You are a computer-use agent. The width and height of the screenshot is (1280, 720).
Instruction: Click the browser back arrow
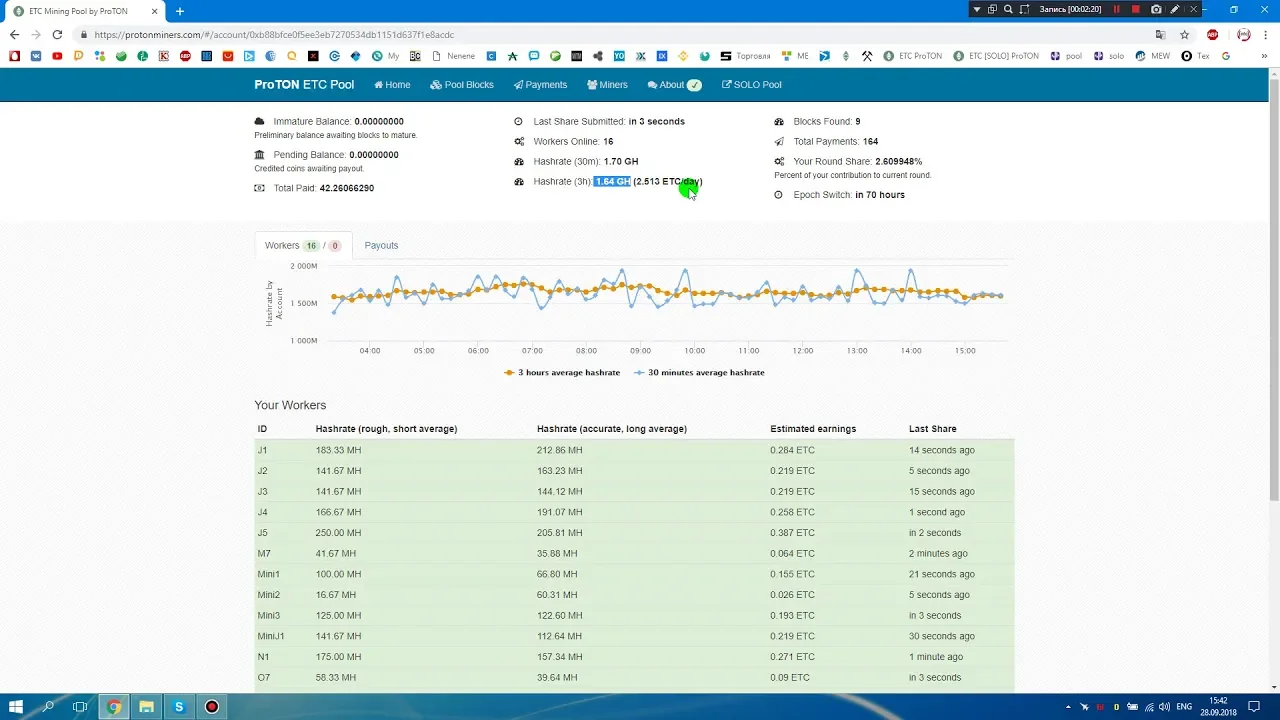(x=14, y=34)
